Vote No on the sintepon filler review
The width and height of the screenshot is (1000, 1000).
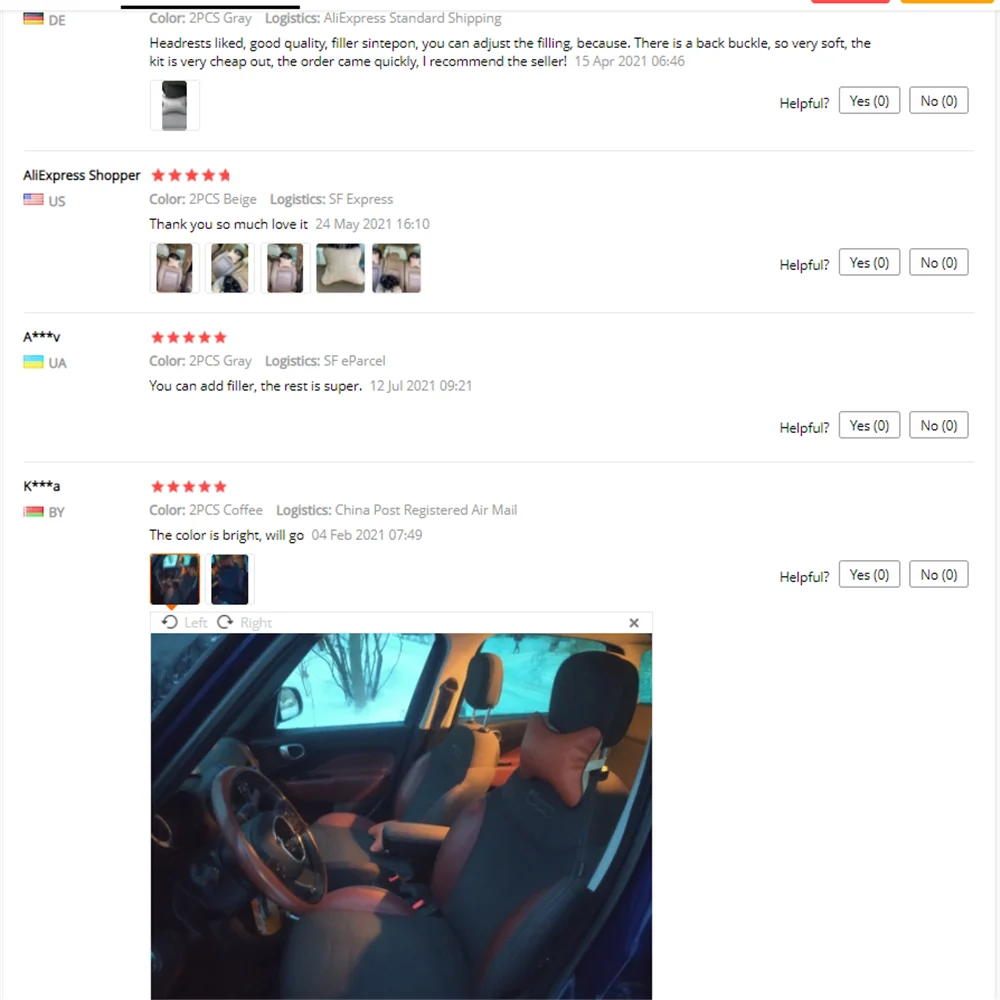938,101
